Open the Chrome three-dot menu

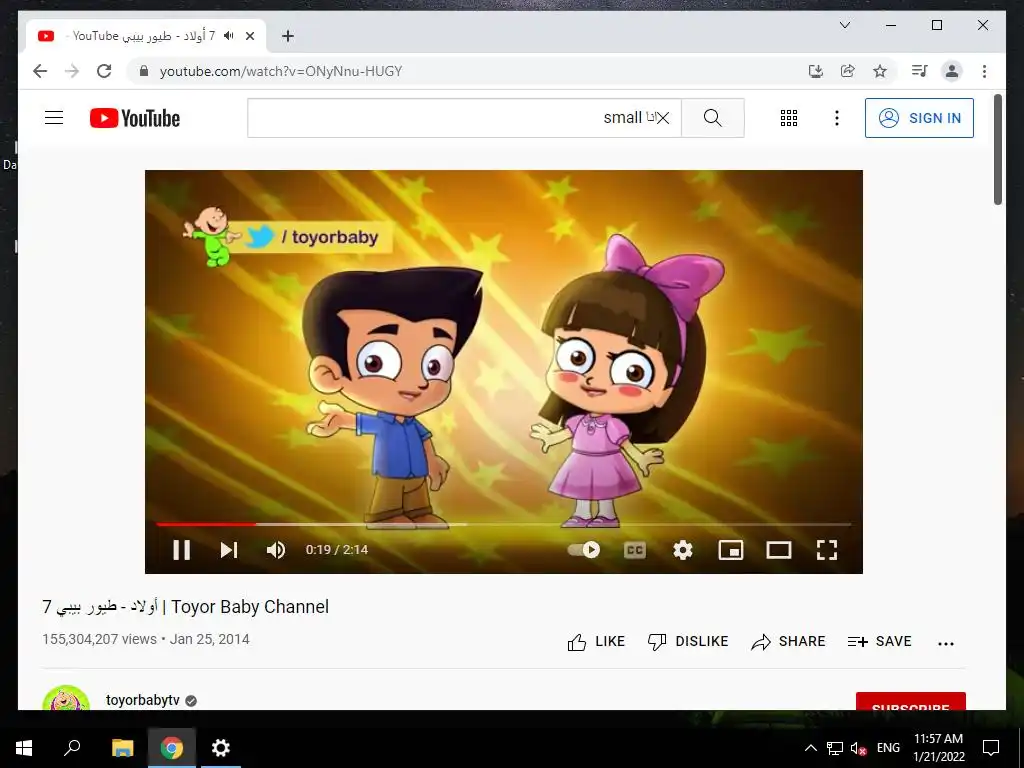984,71
